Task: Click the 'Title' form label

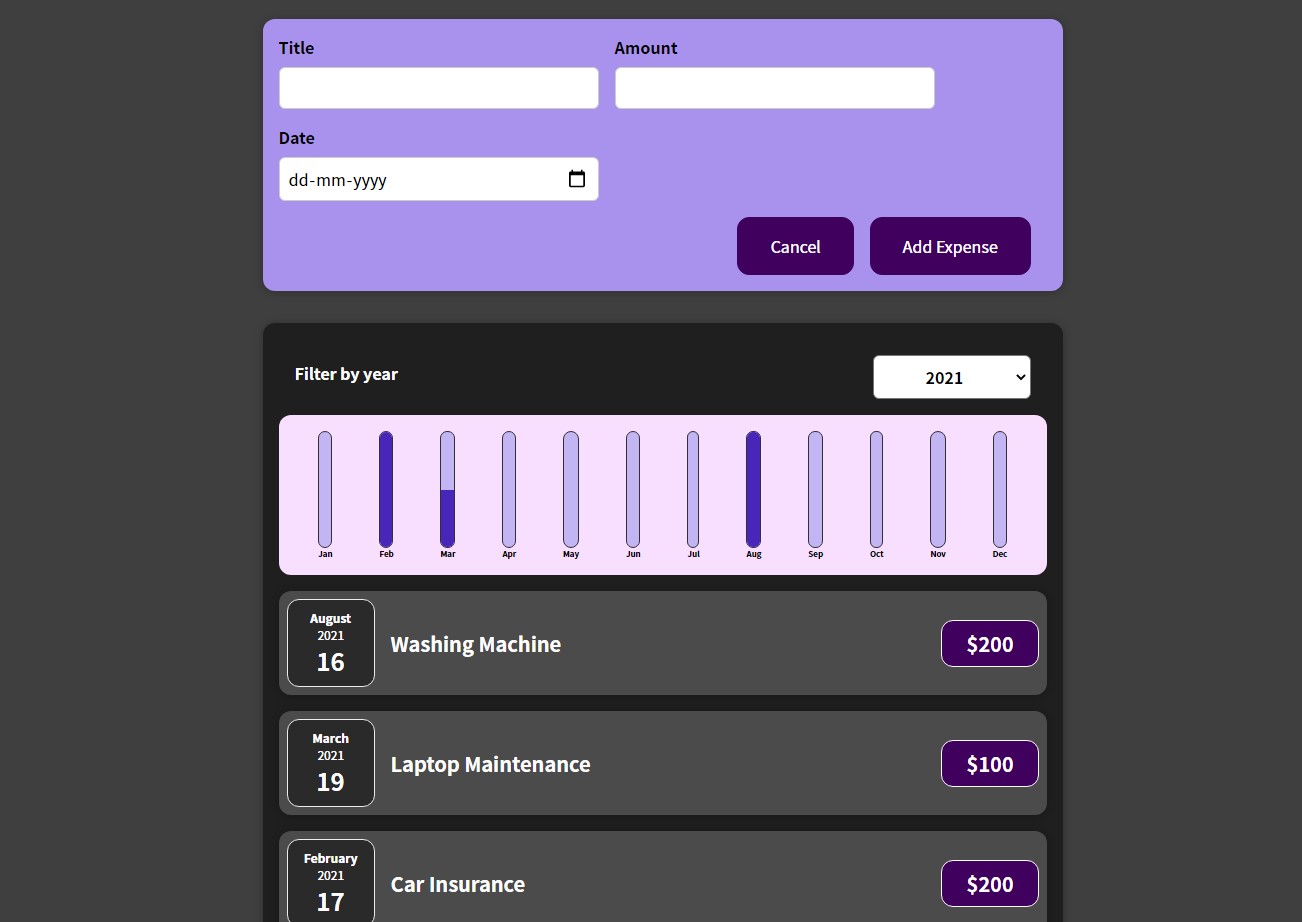Action: point(296,48)
